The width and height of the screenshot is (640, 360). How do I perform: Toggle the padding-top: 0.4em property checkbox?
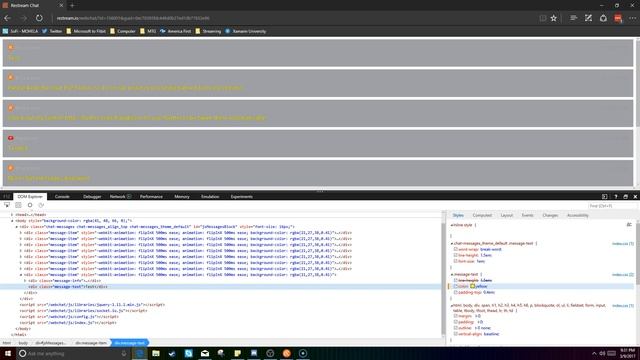(456, 292)
